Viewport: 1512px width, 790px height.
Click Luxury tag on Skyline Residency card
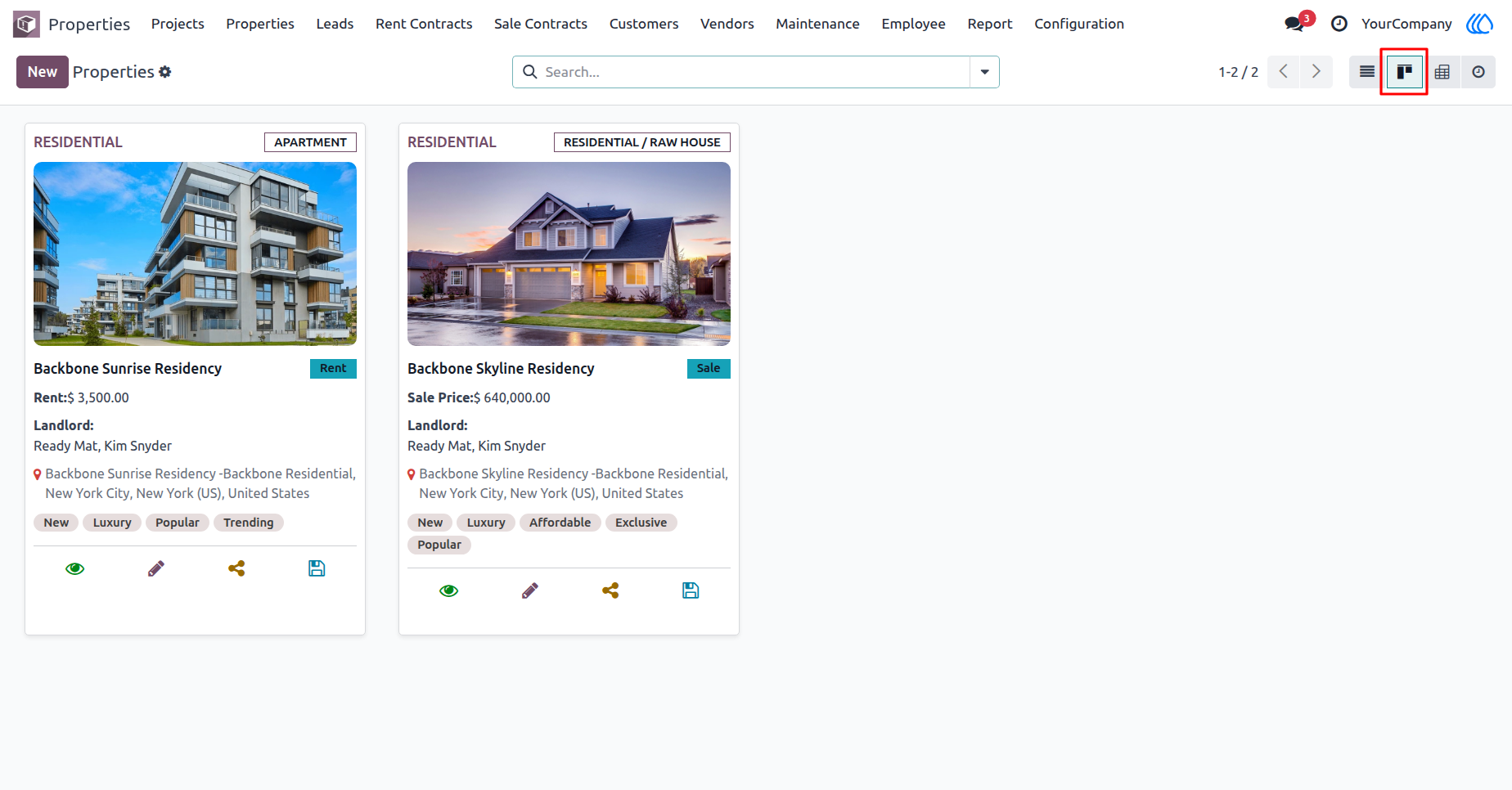486,523
